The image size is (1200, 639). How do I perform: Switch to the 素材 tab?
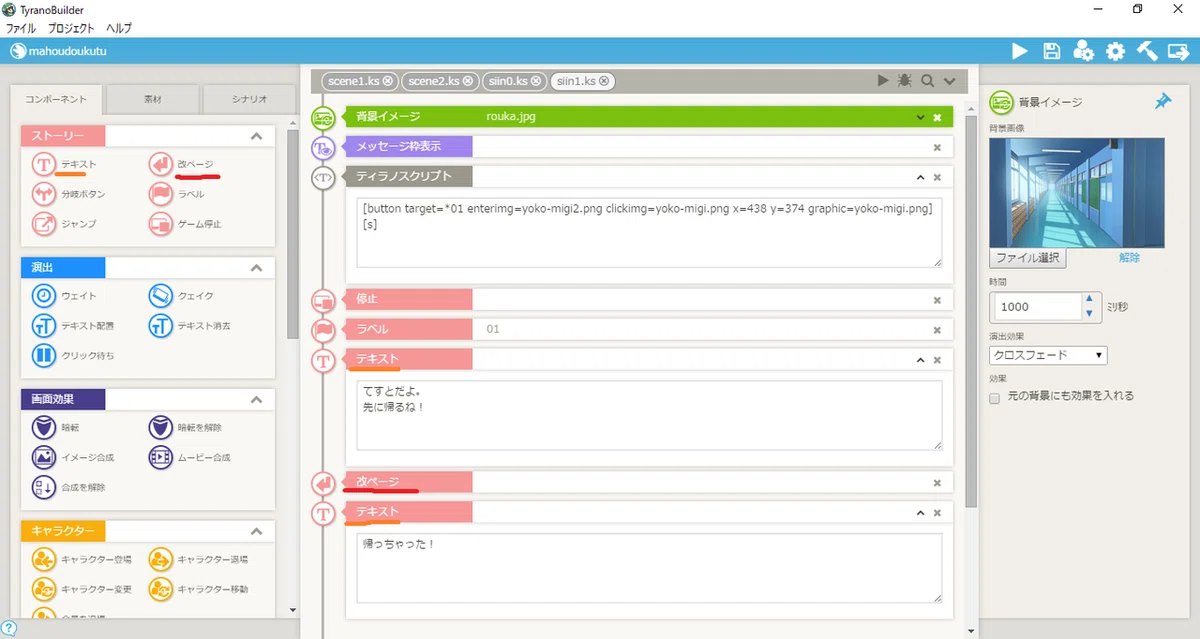click(152, 100)
